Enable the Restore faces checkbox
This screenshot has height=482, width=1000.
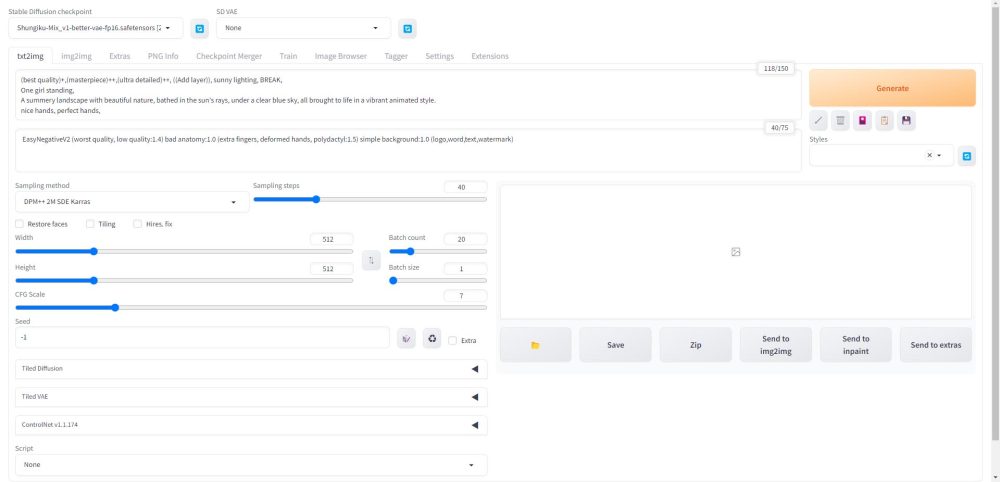(21, 224)
